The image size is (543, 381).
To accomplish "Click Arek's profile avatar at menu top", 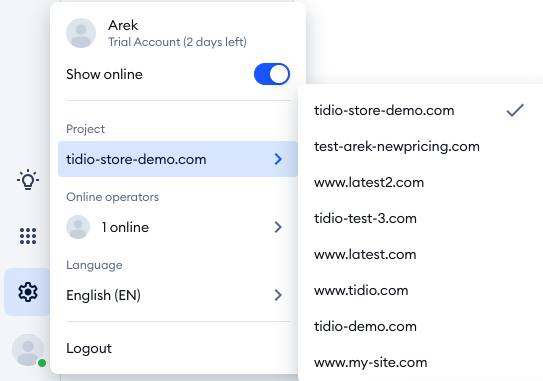I will point(81,33).
